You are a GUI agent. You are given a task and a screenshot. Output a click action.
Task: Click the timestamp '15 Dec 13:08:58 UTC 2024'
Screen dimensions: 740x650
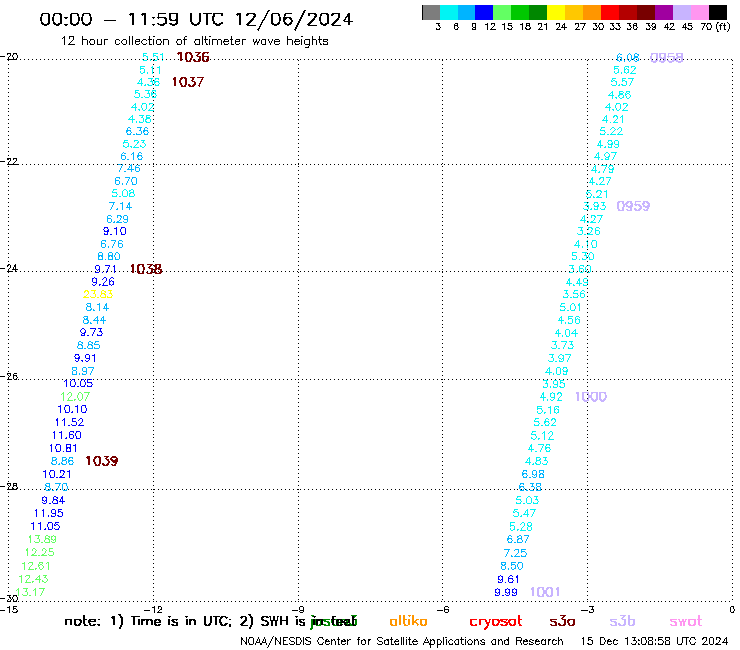[x=654, y=641]
